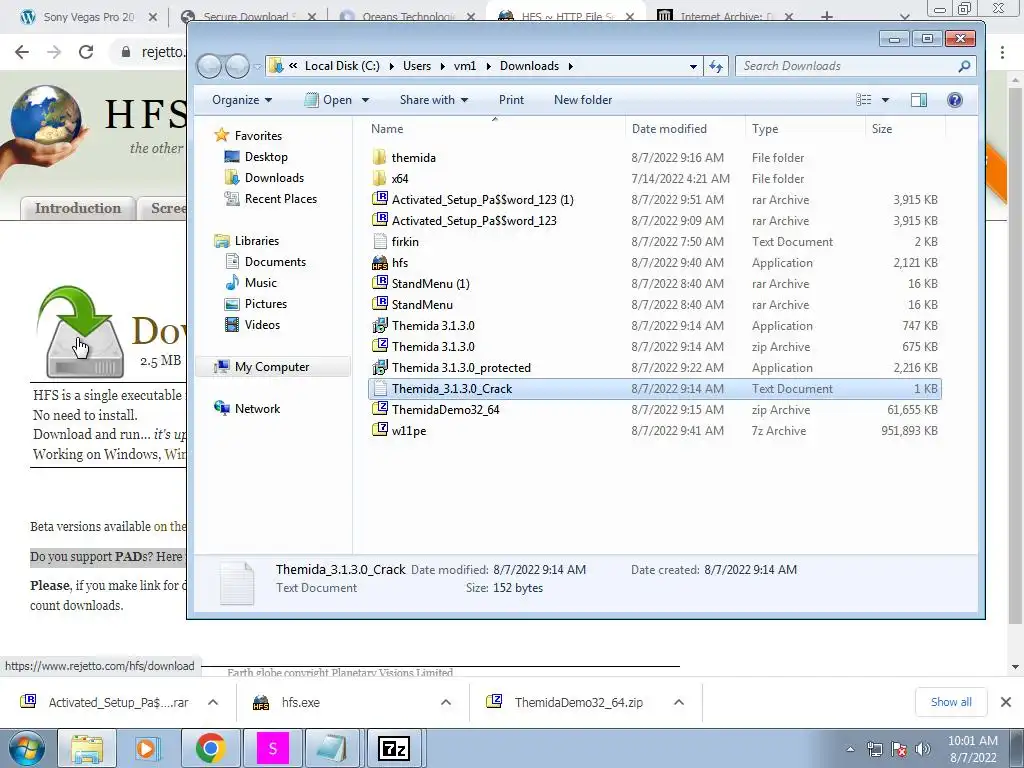Open Windows Explorer from the taskbar
This screenshot has height=768, width=1024.
click(x=87, y=748)
